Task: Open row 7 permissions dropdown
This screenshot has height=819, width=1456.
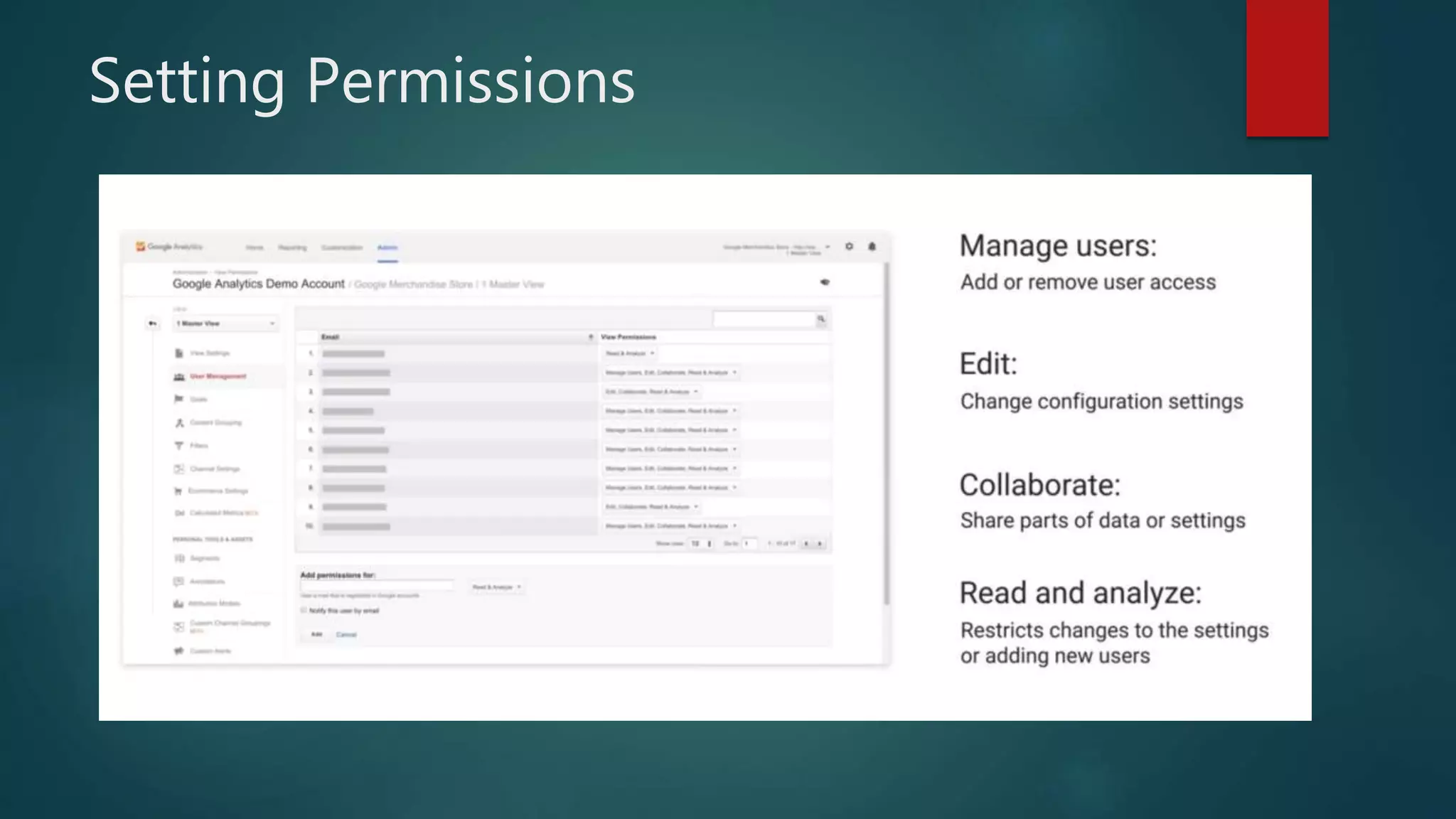Action: pos(671,469)
